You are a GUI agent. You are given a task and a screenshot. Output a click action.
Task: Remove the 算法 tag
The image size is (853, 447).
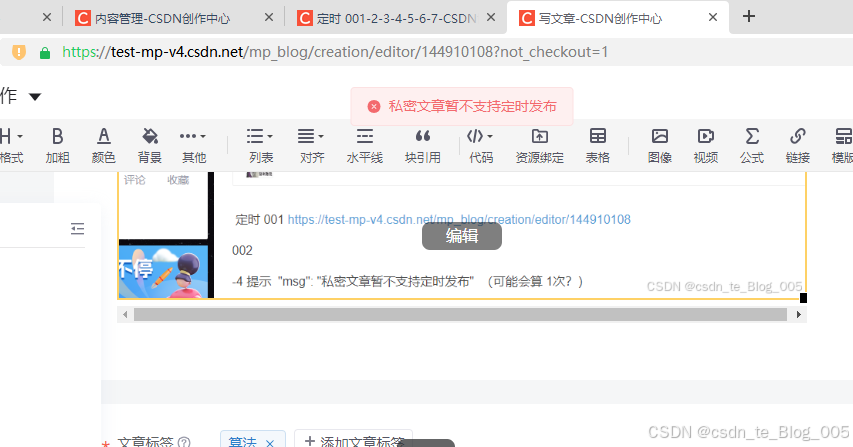270,442
